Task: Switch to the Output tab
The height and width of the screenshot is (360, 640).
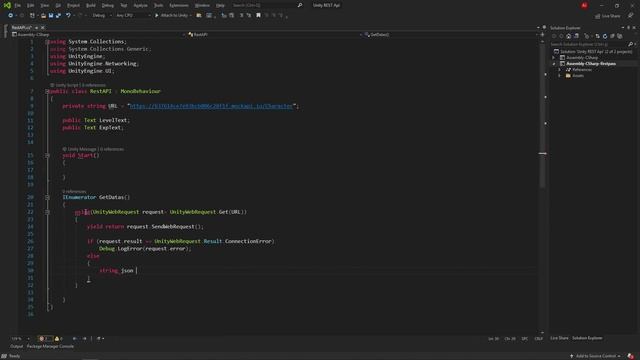Action: 17,346
